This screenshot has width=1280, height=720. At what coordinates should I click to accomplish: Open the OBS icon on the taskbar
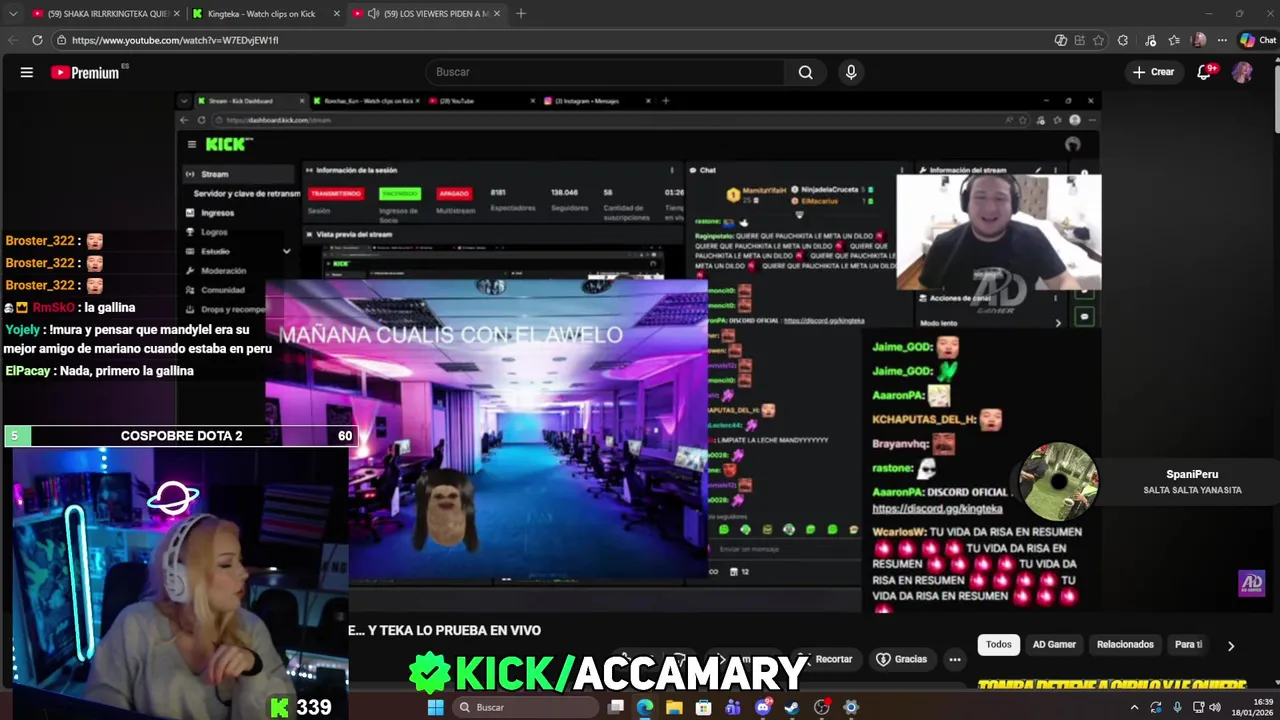pos(822,707)
